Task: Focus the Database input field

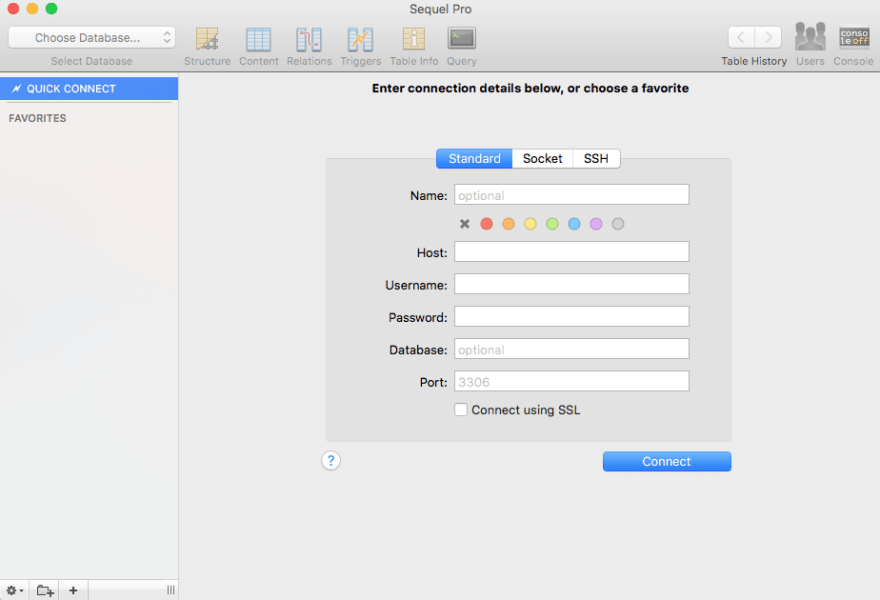Action: pyautogui.click(x=571, y=349)
